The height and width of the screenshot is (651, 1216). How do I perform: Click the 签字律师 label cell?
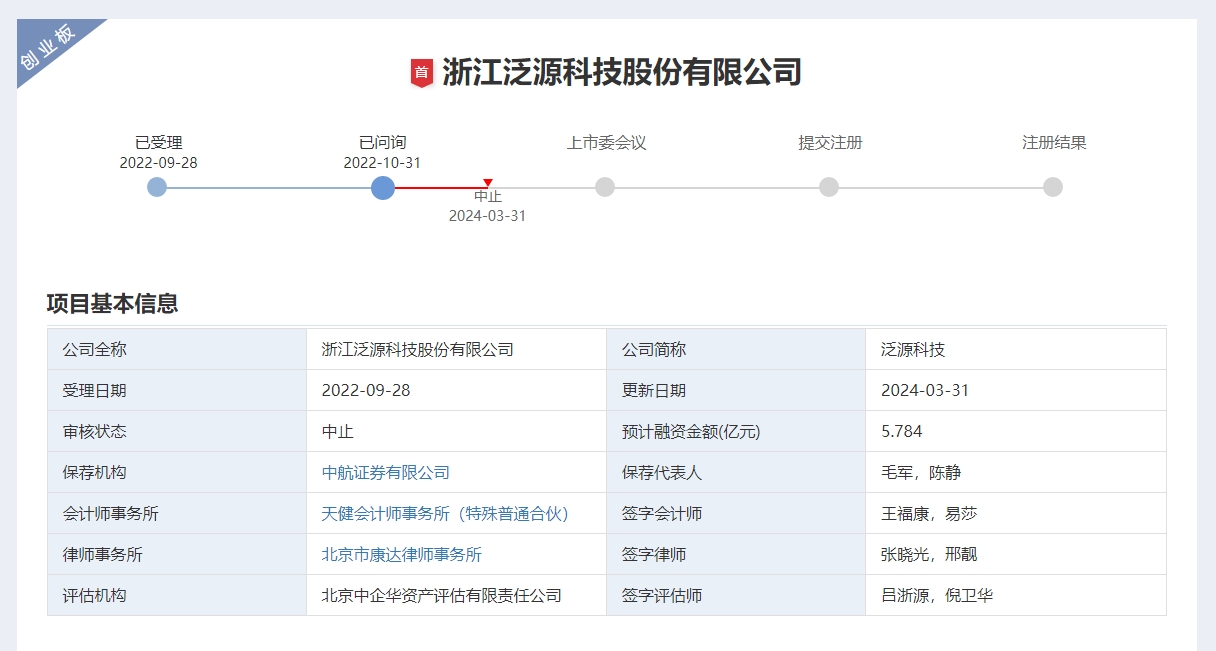(736, 555)
